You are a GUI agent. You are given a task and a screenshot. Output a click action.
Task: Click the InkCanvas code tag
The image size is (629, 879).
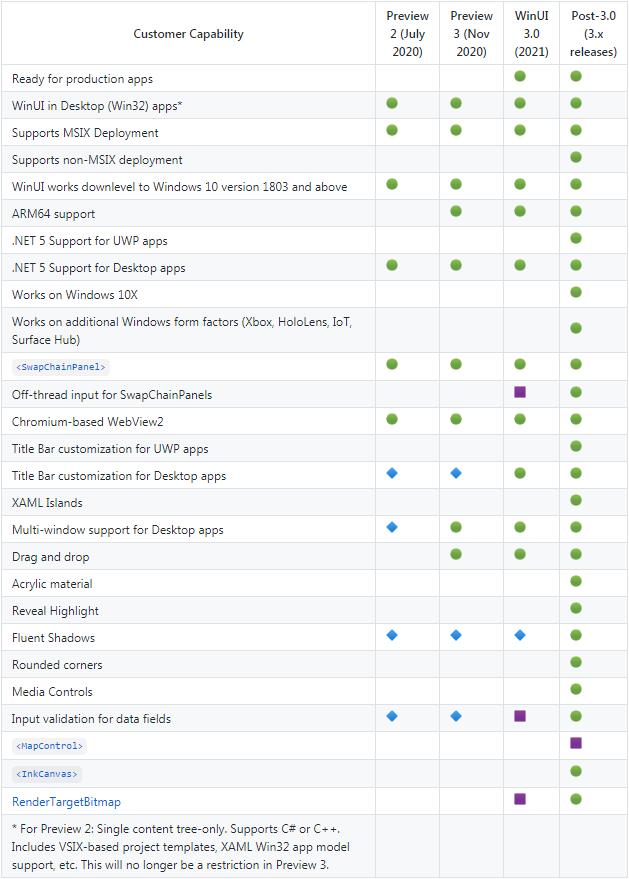tap(47, 774)
